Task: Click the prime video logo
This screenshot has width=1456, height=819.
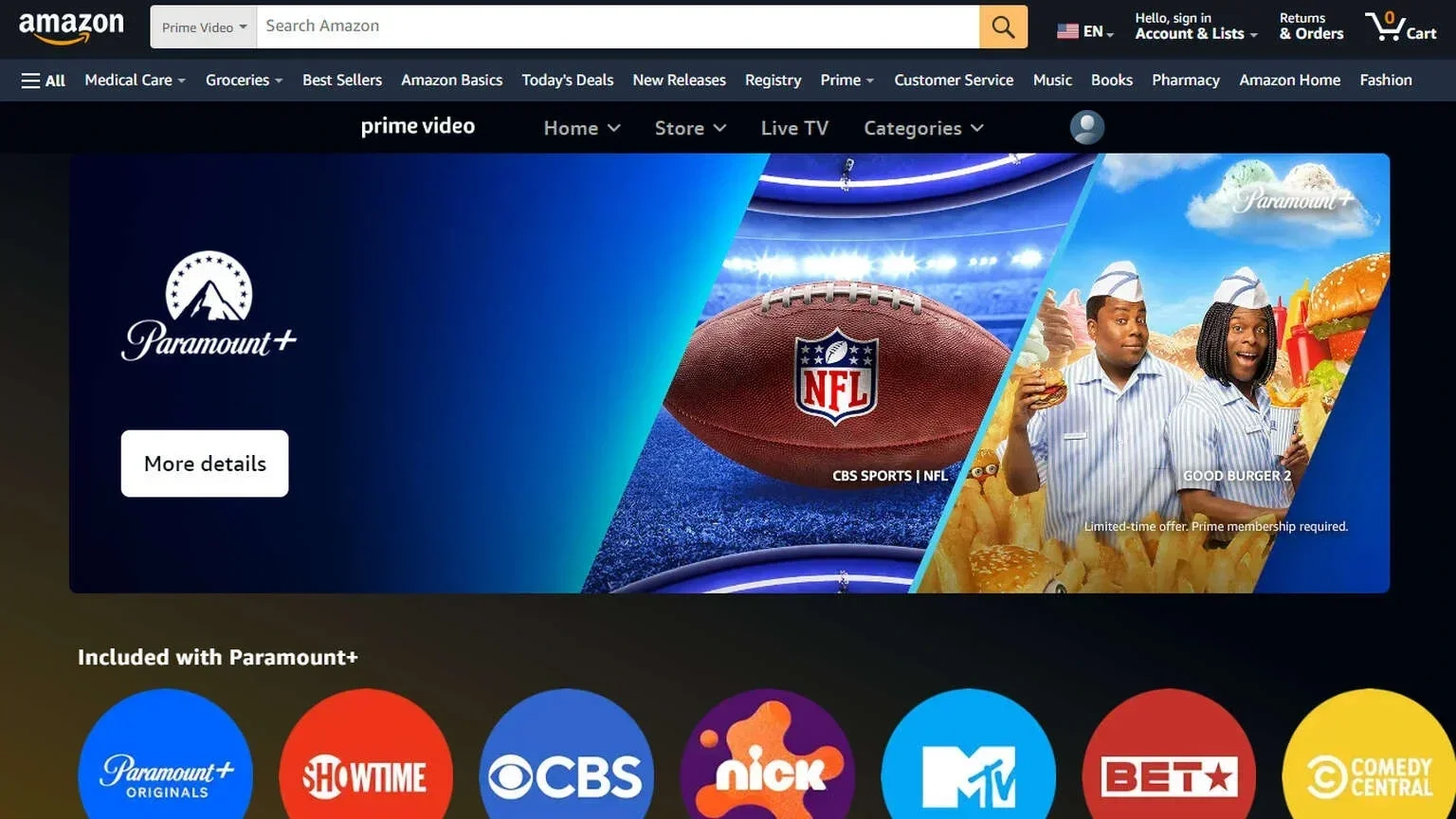Action: point(418,126)
